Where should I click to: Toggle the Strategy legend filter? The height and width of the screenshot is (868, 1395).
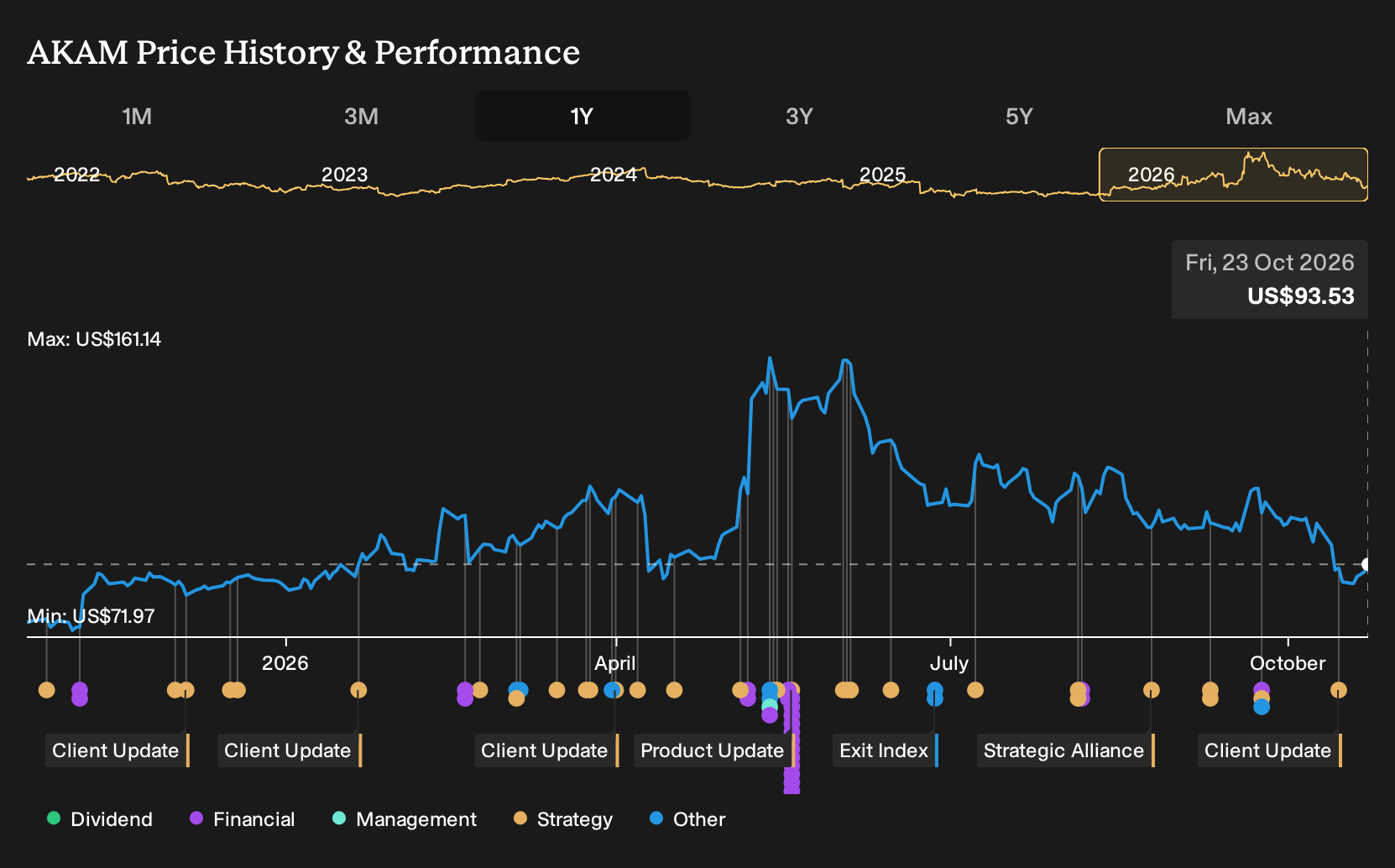(562, 819)
